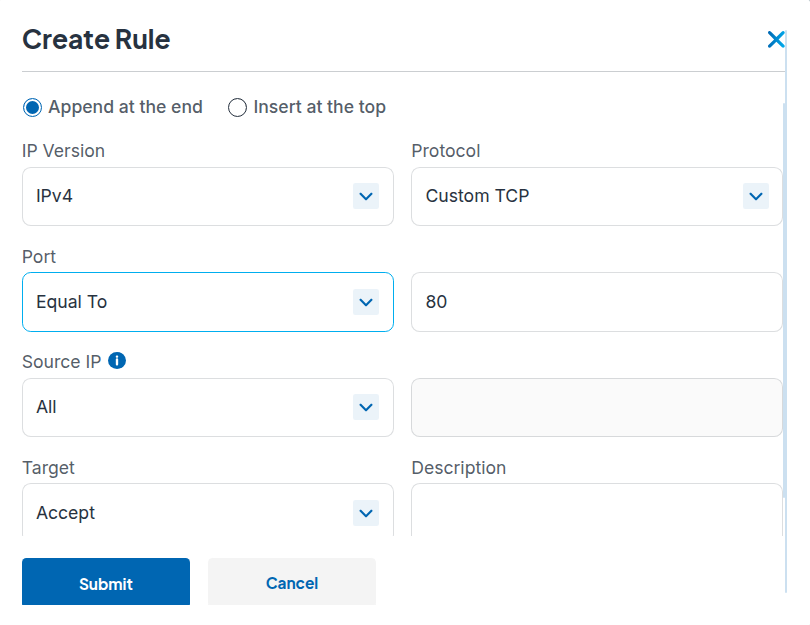The image size is (810, 625).
Task: Click the port number field containing 80
Action: pos(596,302)
